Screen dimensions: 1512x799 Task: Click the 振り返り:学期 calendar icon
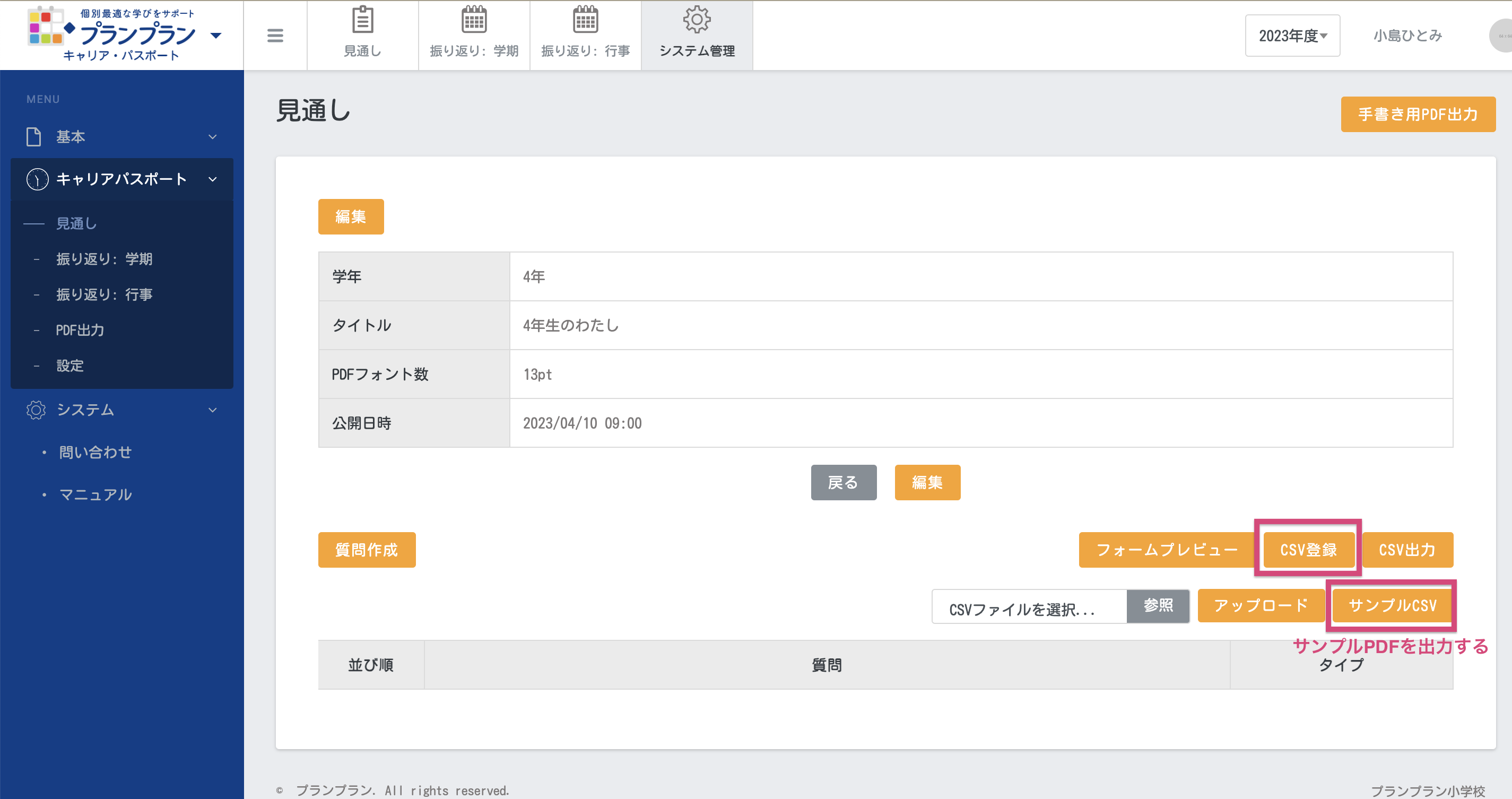point(474,20)
